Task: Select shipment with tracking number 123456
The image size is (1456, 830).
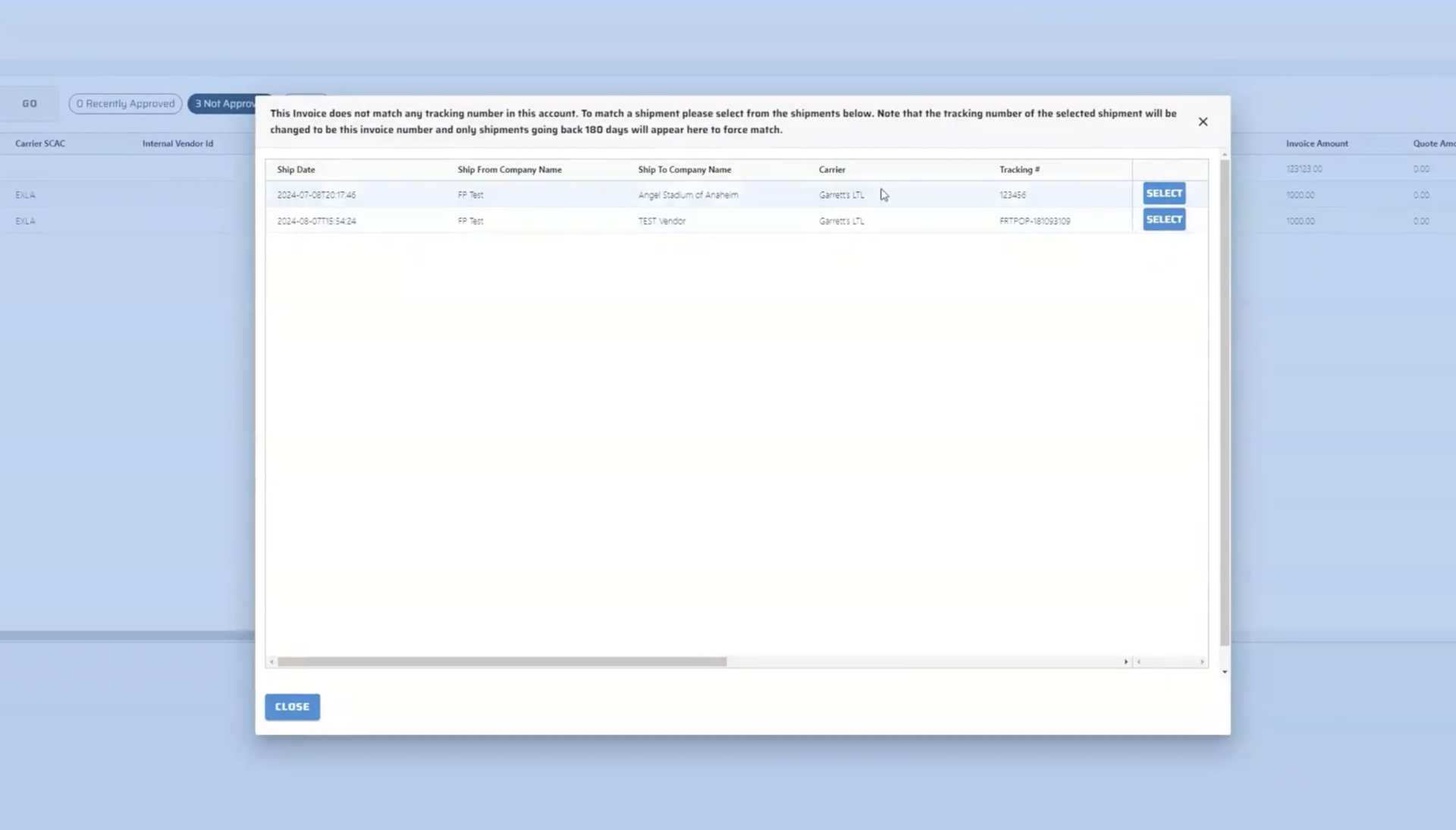Action: [1164, 193]
